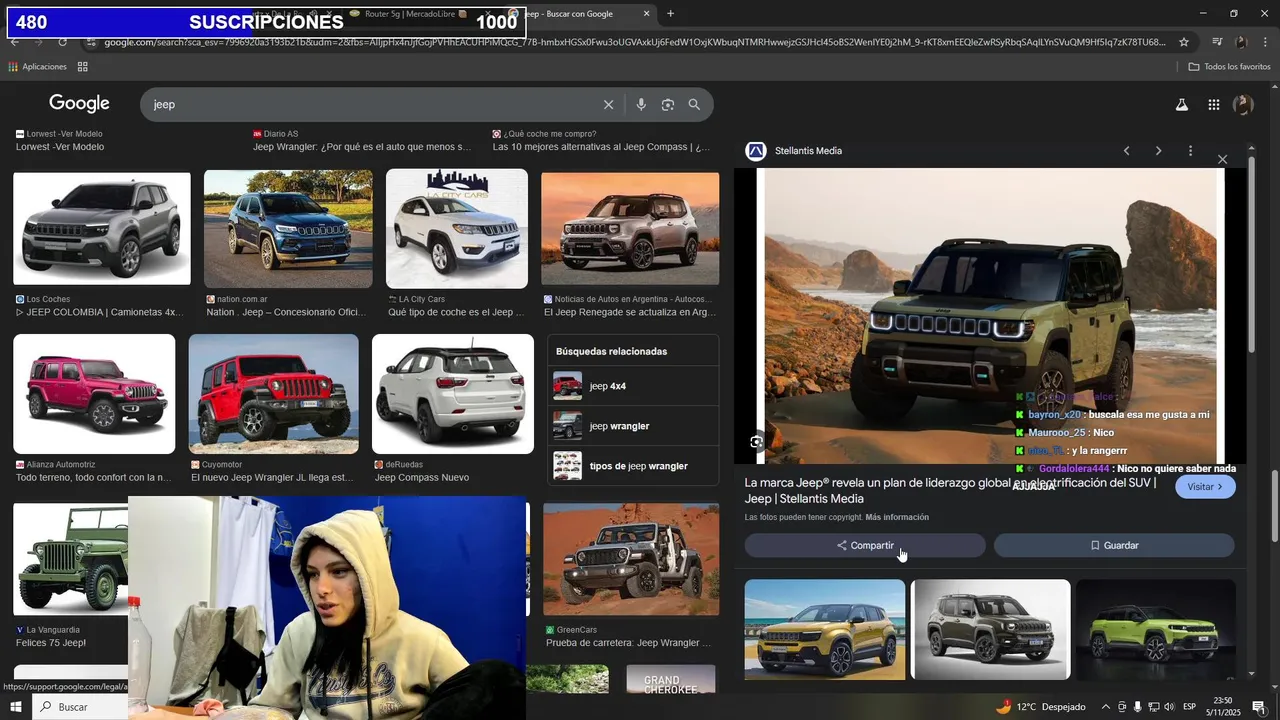
Task: Click Diario AS Jeep Wrangler result title
Action: click(361, 147)
